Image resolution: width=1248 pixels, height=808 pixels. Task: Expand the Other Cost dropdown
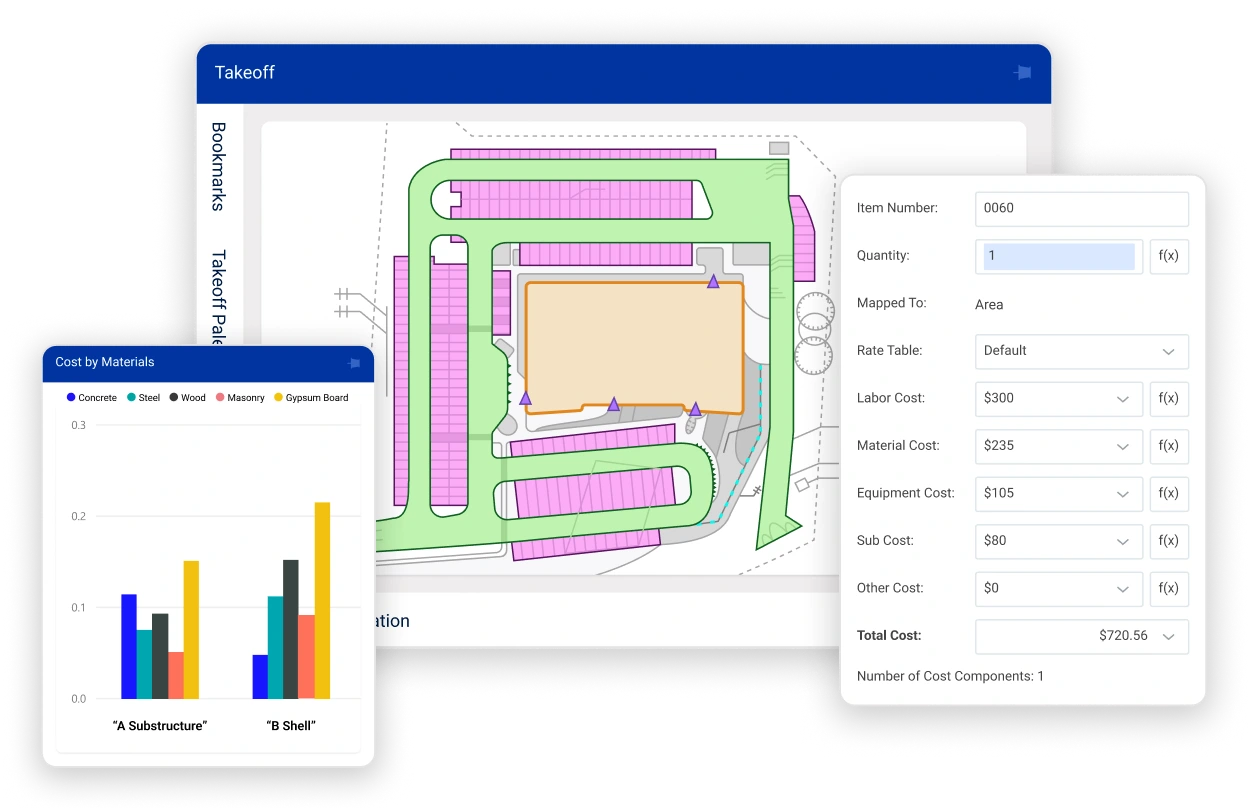[1059, 588]
